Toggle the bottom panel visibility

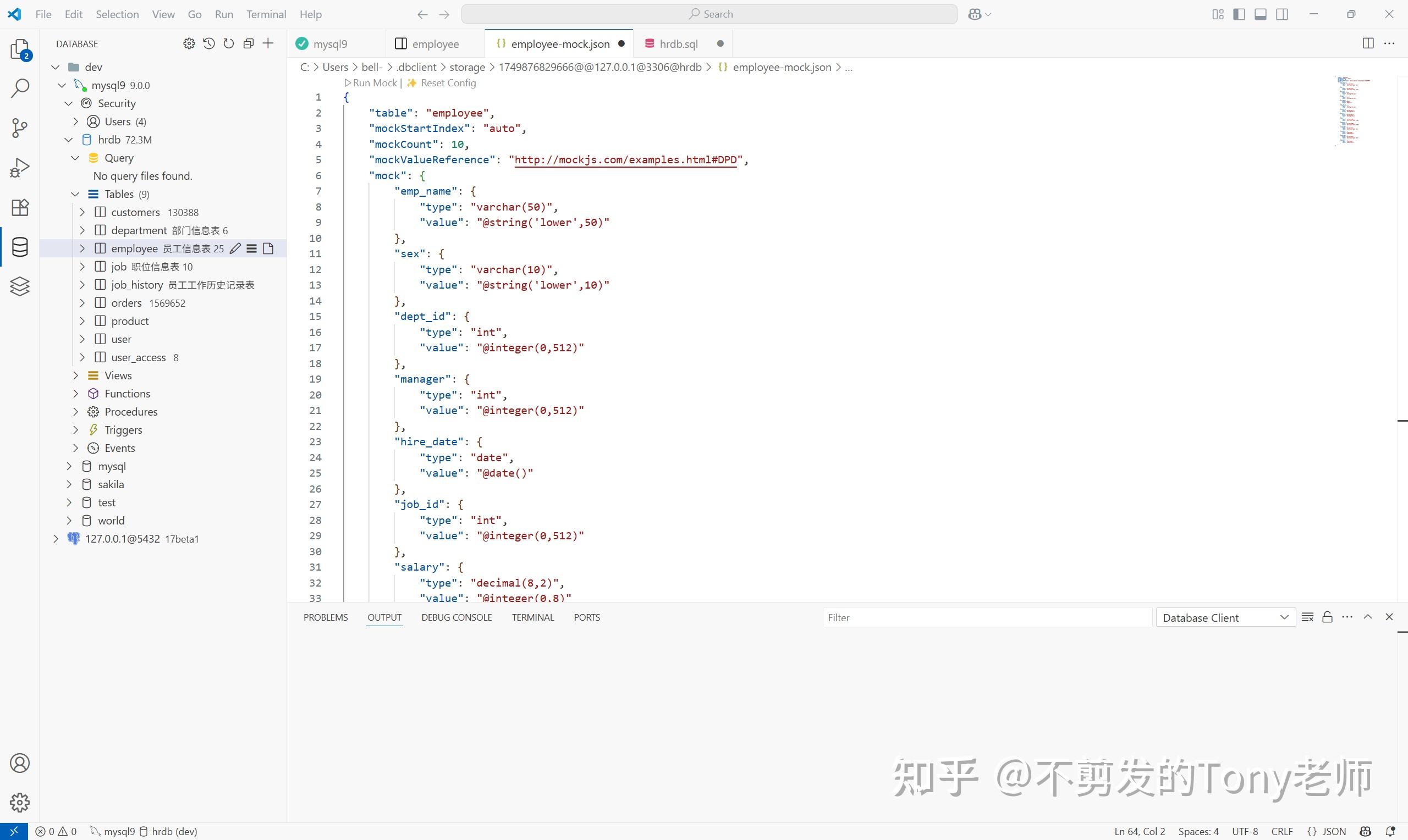coord(1261,14)
